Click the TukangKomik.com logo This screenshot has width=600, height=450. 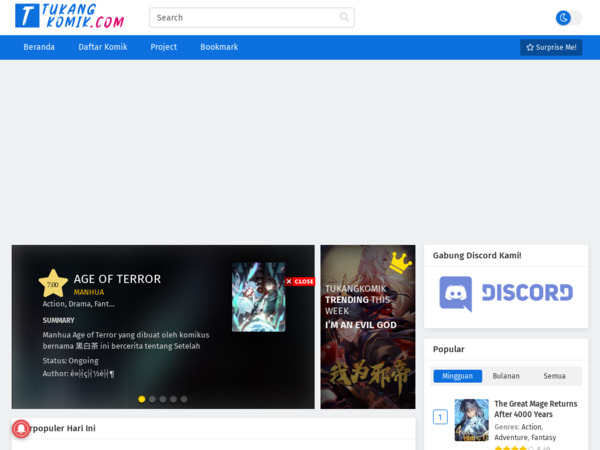click(x=69, y=16)
